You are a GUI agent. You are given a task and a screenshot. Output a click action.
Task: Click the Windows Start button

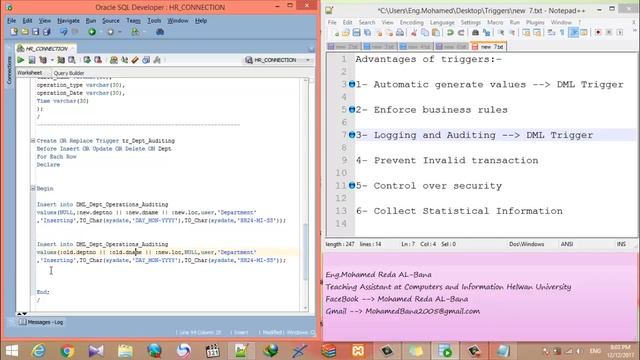12,351
